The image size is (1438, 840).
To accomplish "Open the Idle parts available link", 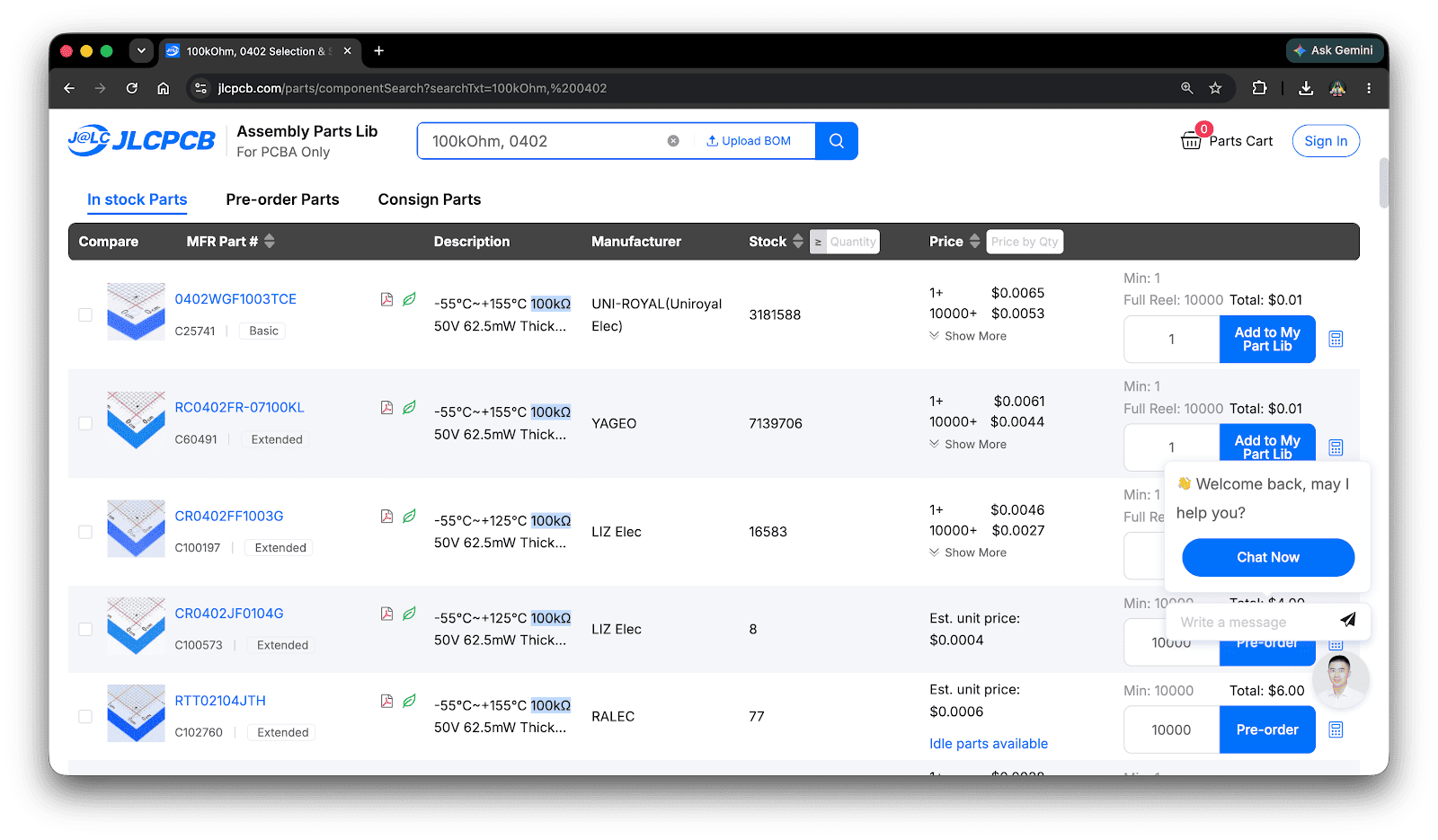I will pos(989,744).
